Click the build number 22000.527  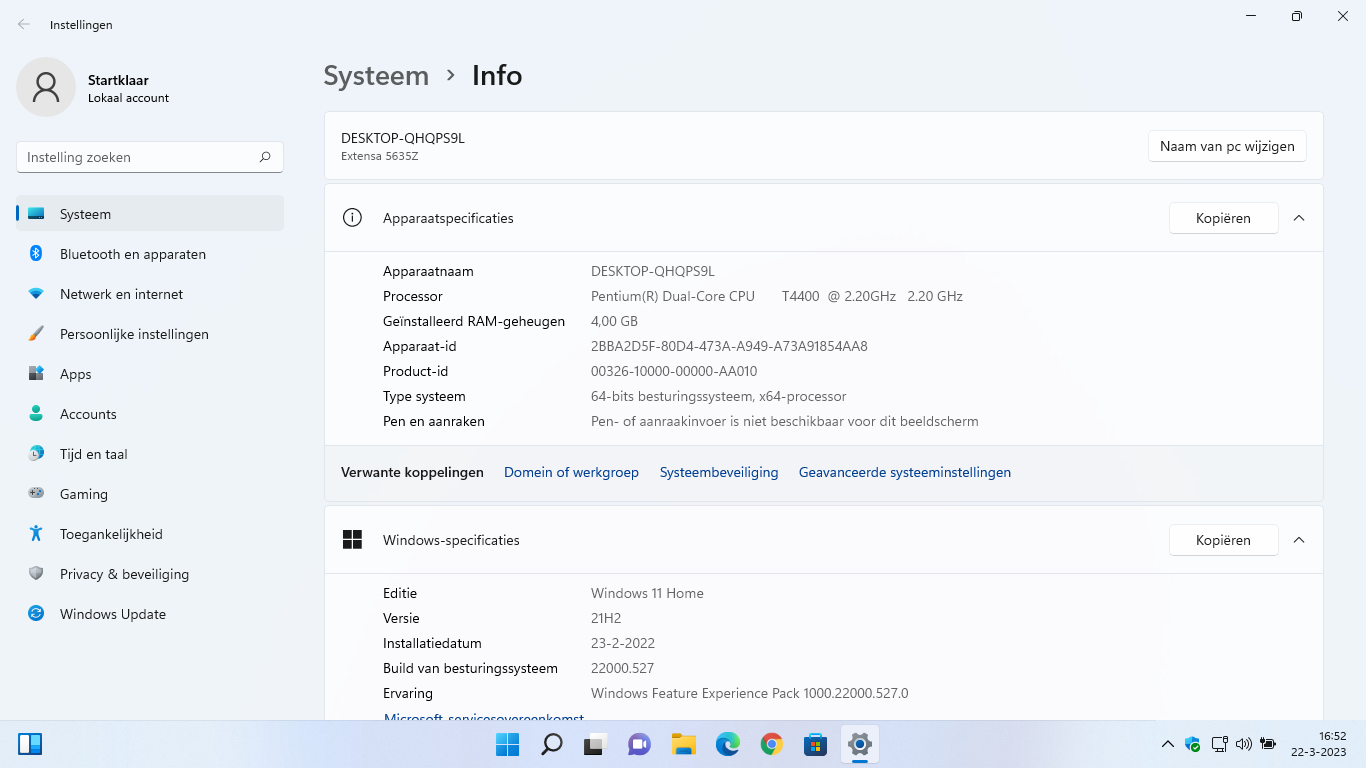tap(622, 668)
